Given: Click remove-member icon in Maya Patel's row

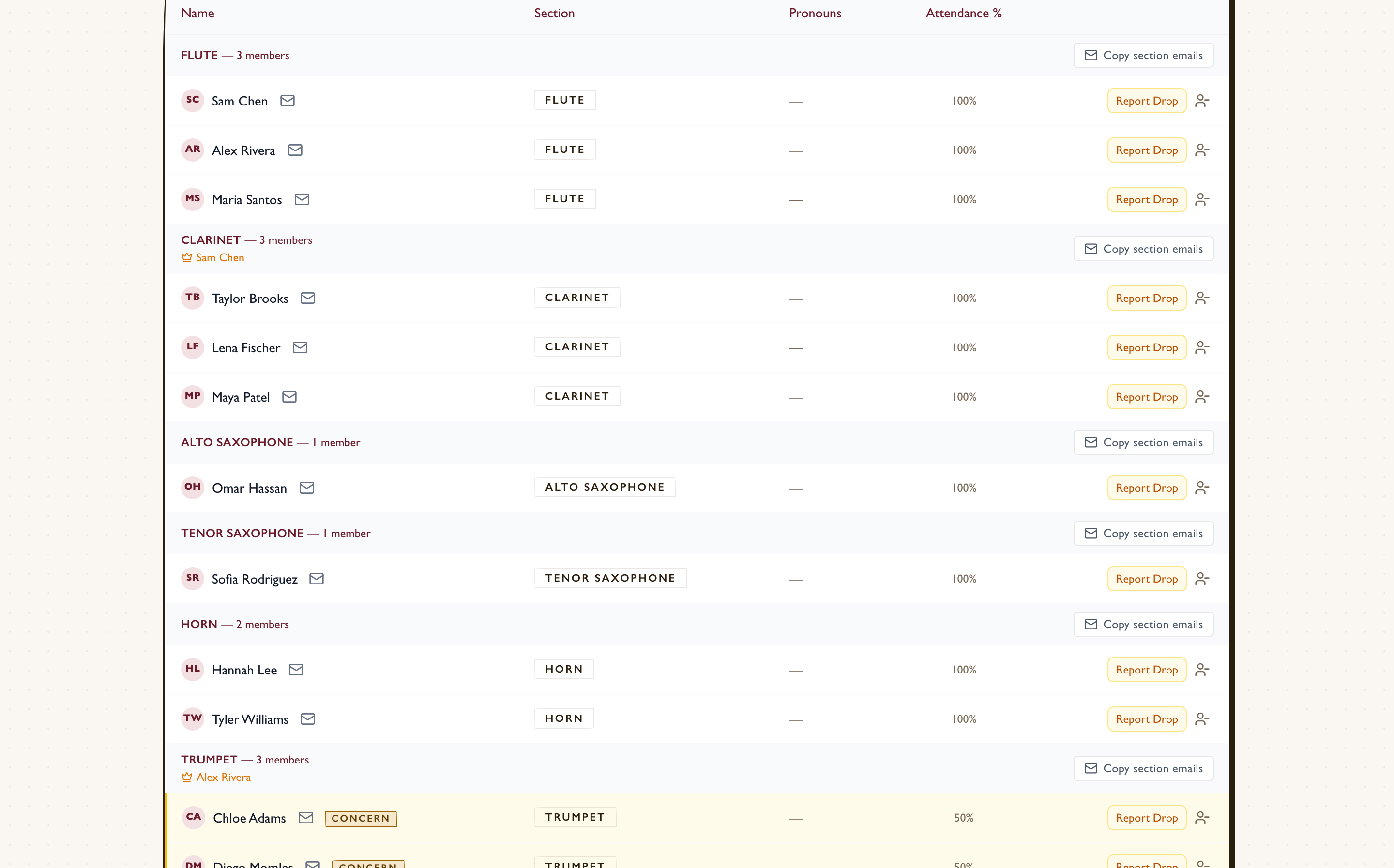Looking at the screenshot, I should (x=1202, y=397).
